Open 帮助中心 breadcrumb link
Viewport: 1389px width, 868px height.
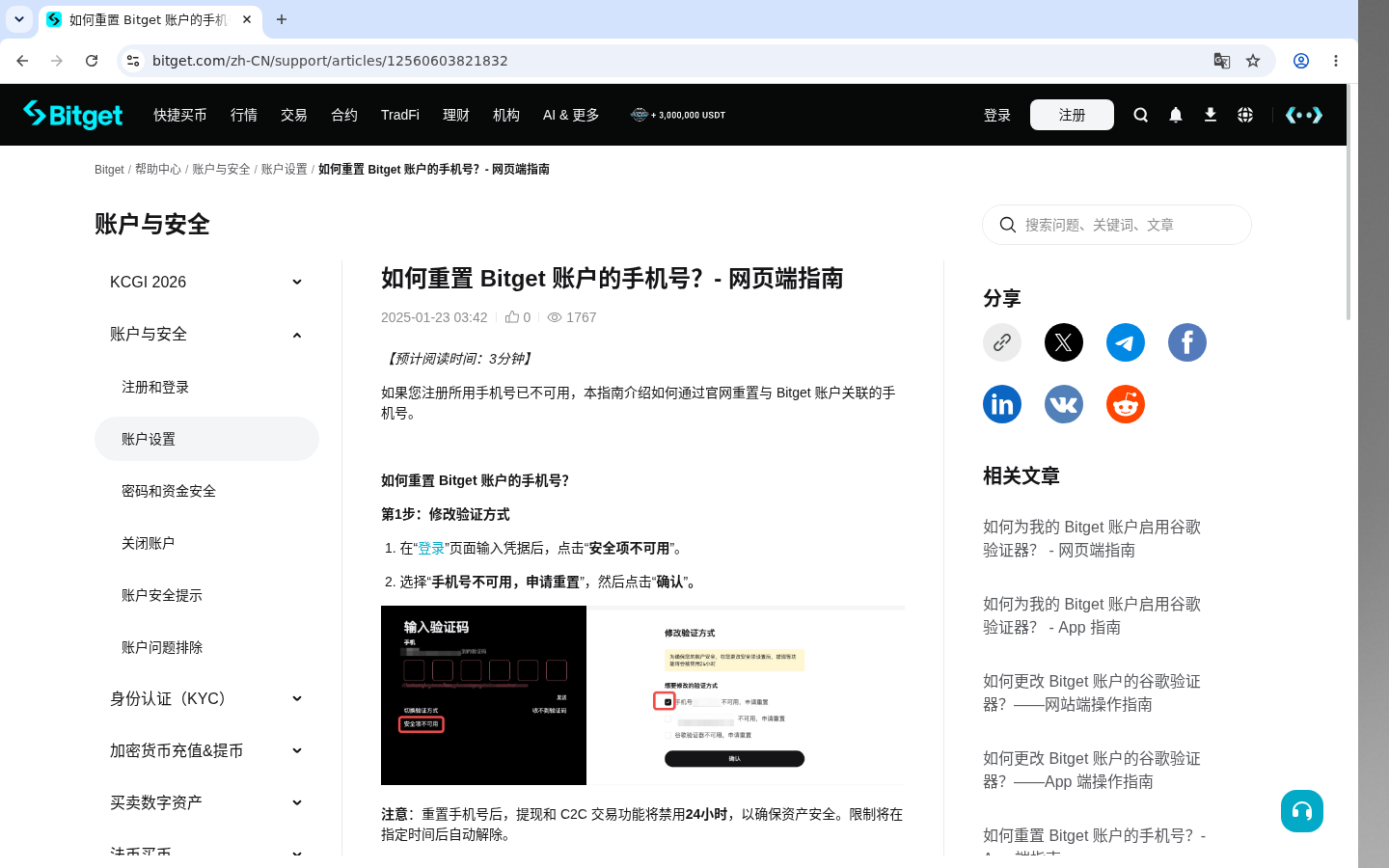pyautogui.click(x=158, y=169)
